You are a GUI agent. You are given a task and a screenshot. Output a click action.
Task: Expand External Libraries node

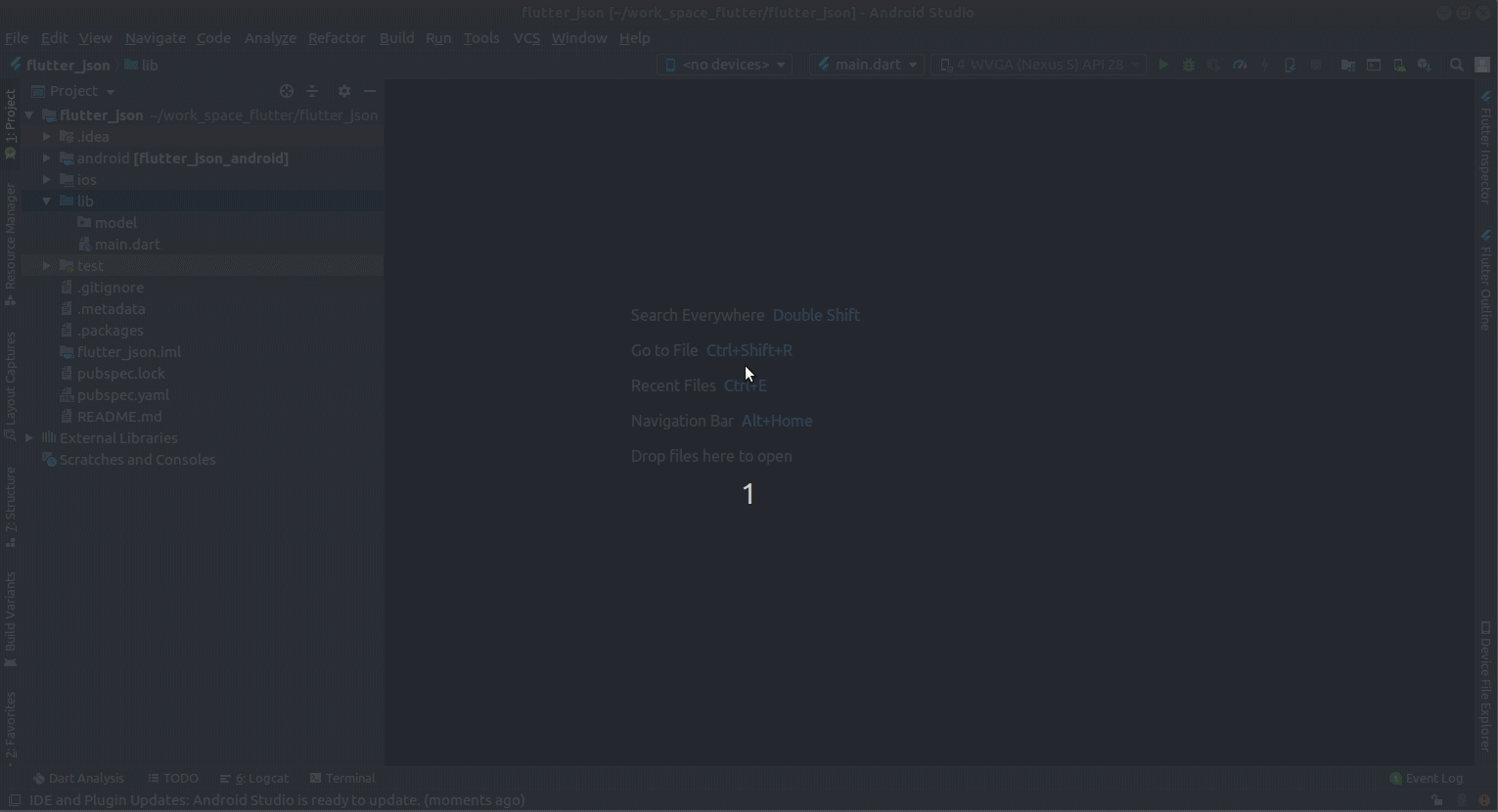(29, 438)
